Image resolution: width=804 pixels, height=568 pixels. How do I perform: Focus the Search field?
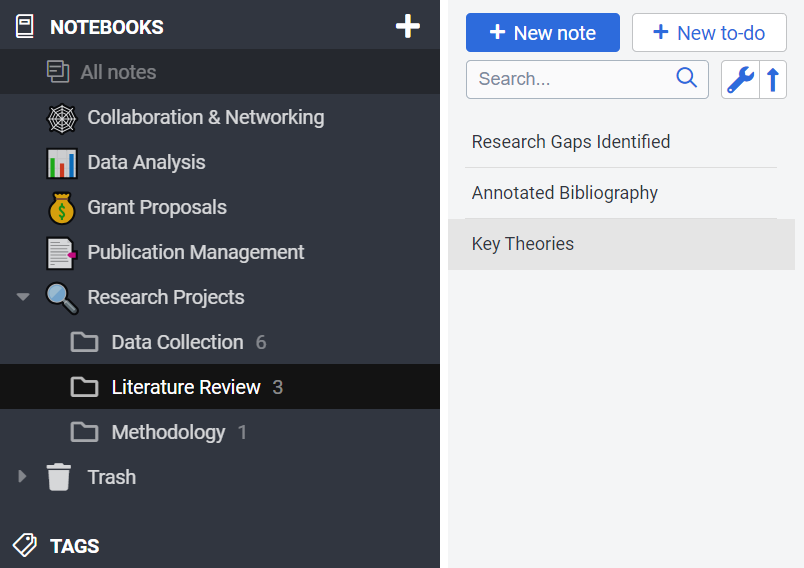click(x=572, y=79)
